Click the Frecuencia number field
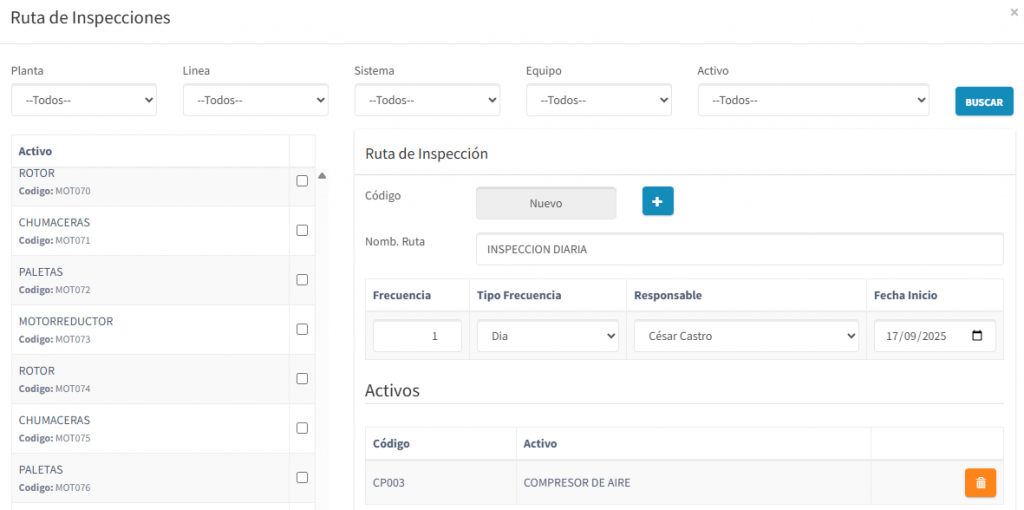Screen dimensions: 1024x510 click(x=417, y=337)
